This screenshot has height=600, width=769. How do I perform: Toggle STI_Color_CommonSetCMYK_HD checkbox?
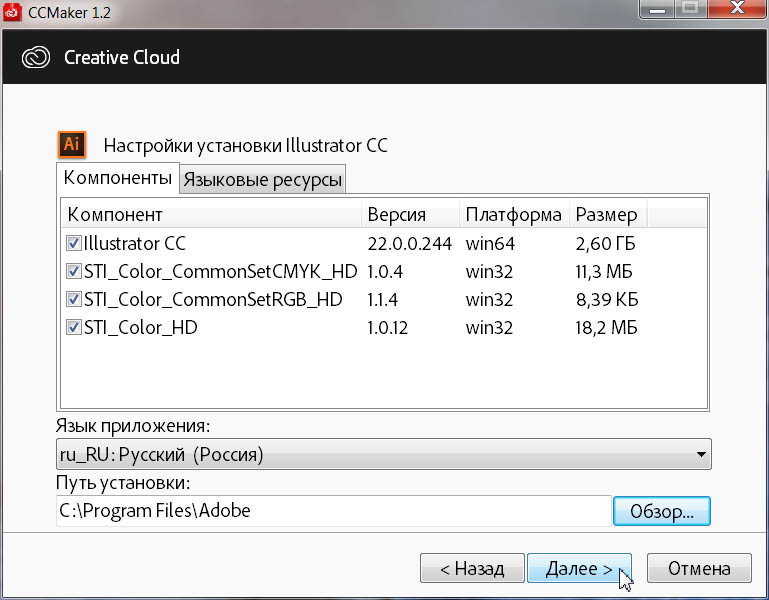point(74,271)
